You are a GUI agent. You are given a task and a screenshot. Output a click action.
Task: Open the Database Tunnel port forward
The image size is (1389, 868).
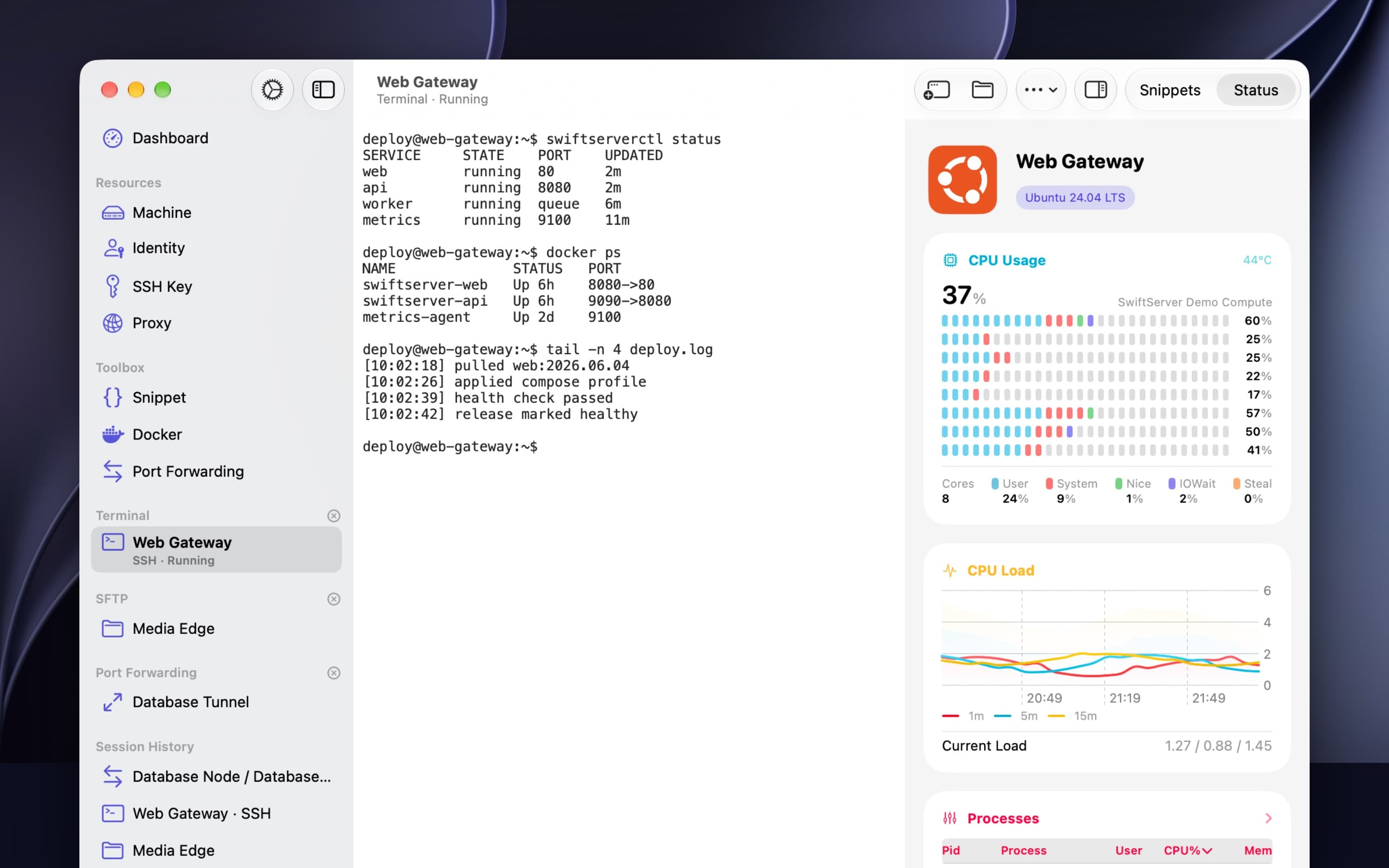(216, 701)
